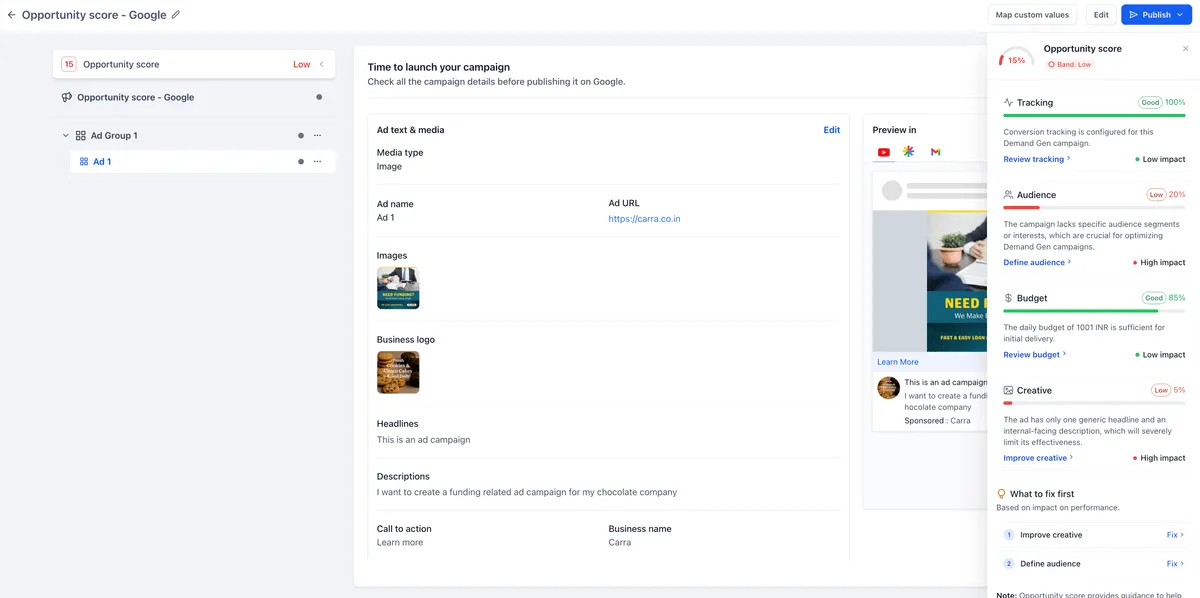Click the Creative image icon
The height and width of the screenshot is (598, 1200).
click(1008, 390)
